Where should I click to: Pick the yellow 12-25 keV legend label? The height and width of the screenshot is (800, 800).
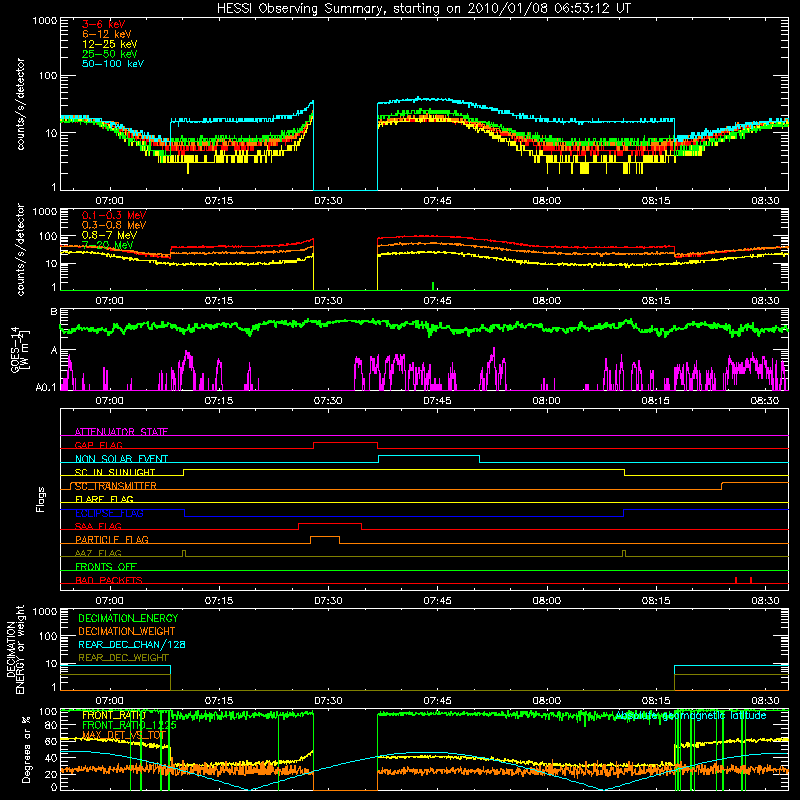pyautogui.click(x=109, y=44)
